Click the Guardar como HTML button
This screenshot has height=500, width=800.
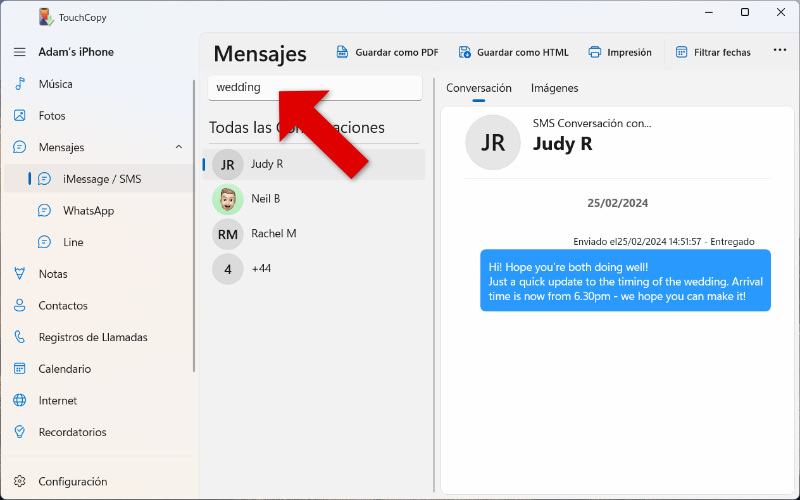click(513, 52)
